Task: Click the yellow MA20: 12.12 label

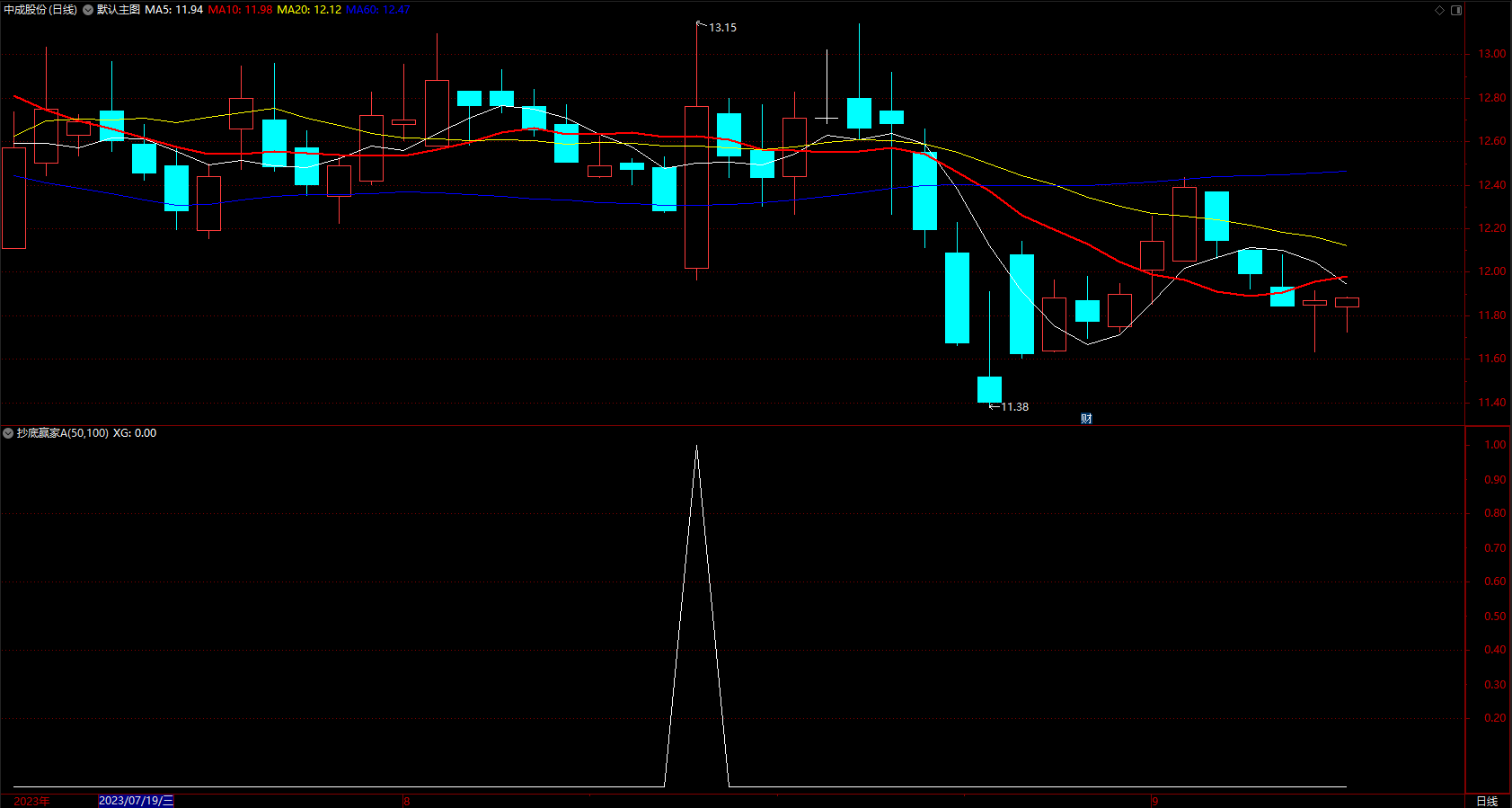Action: pyautogui.click(x=309, y=10)
